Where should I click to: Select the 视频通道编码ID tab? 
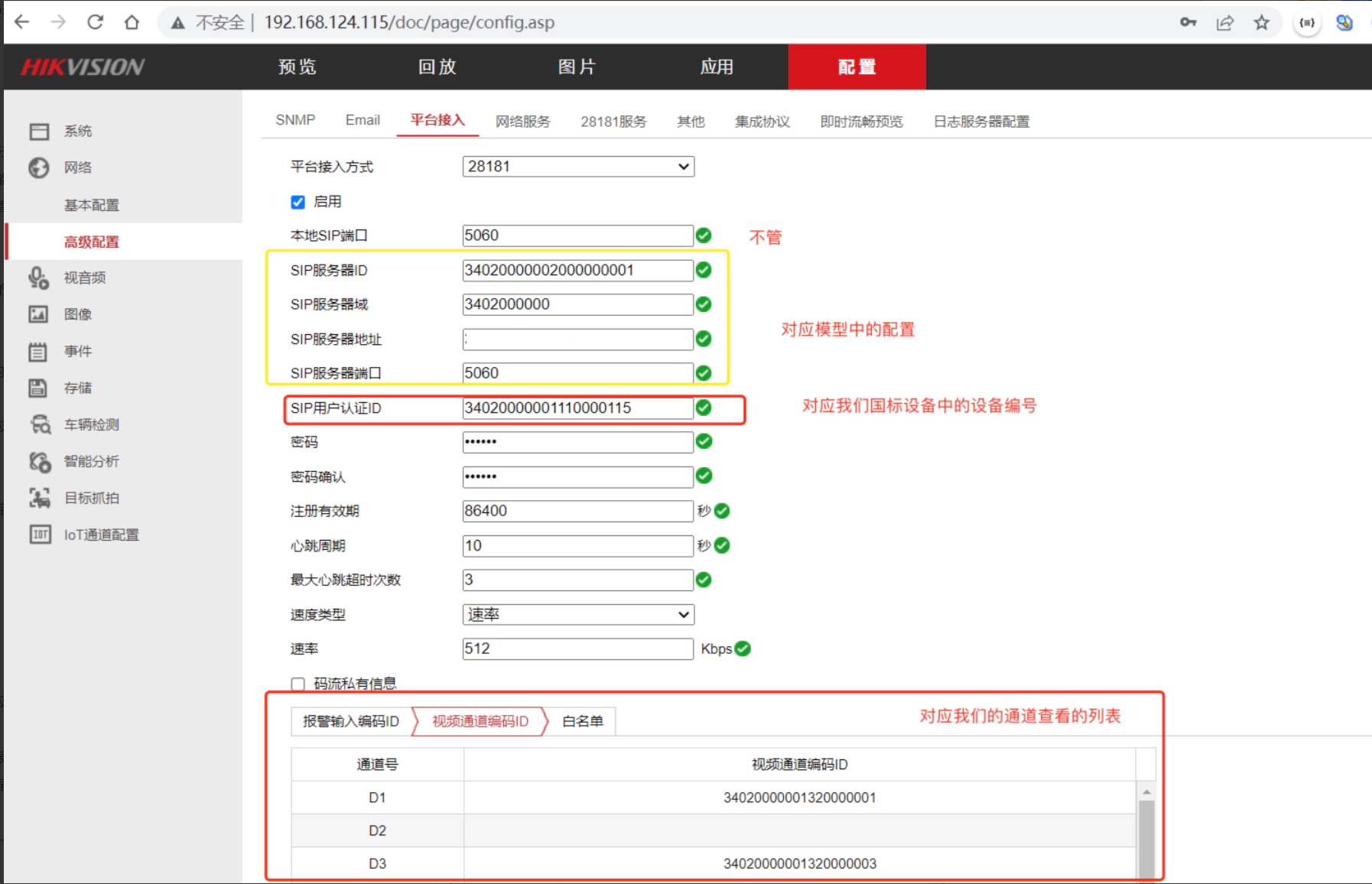(x=480, y=721)
